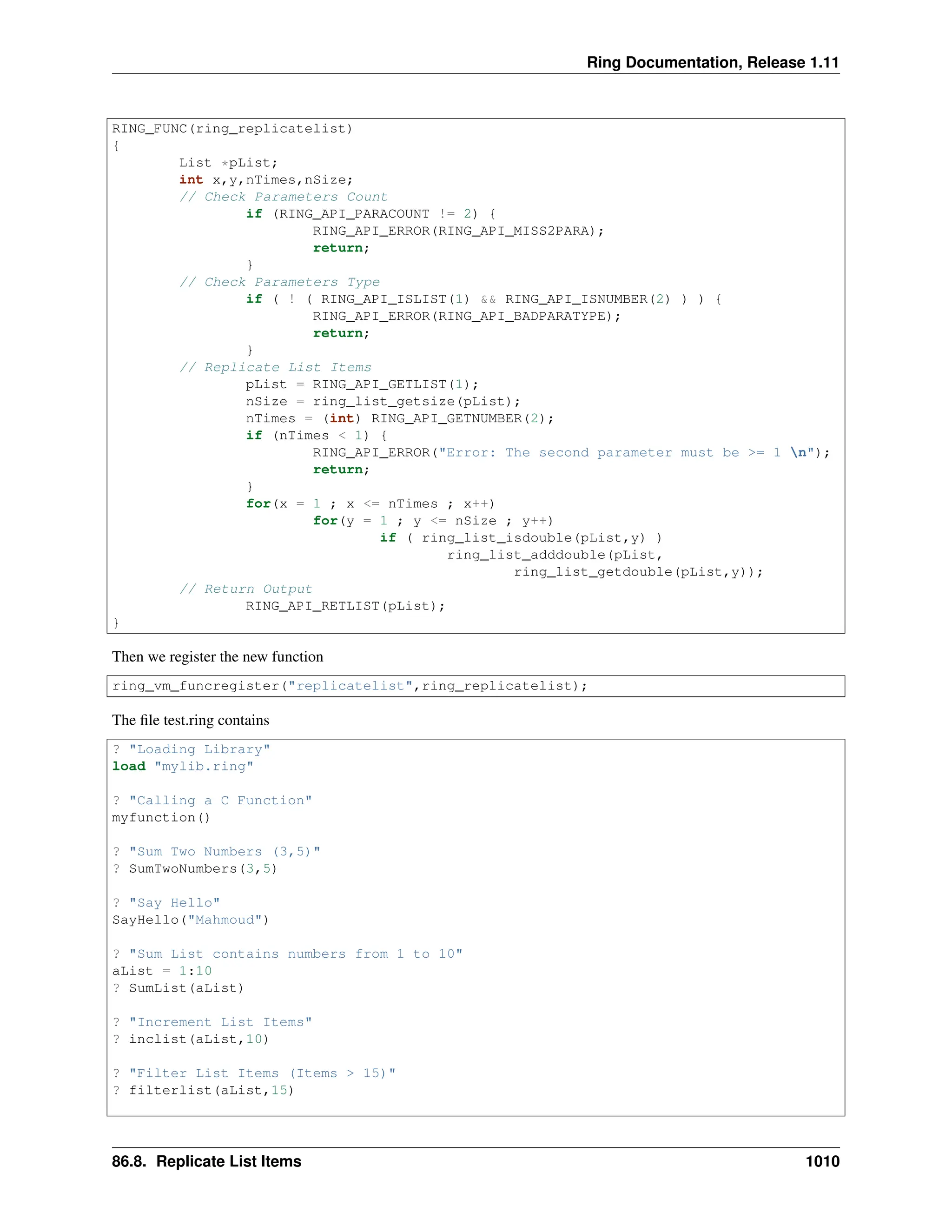Click page number 1010 in footer
This screenshot has height=1232, width=952.
822,1161
